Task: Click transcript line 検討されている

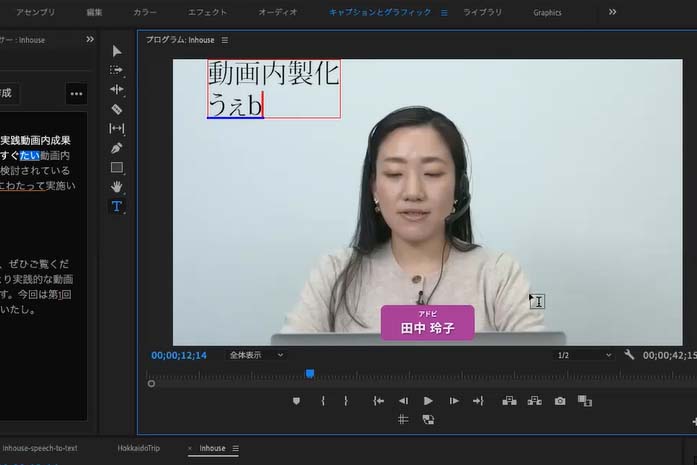Action: (x=35, y=171)
